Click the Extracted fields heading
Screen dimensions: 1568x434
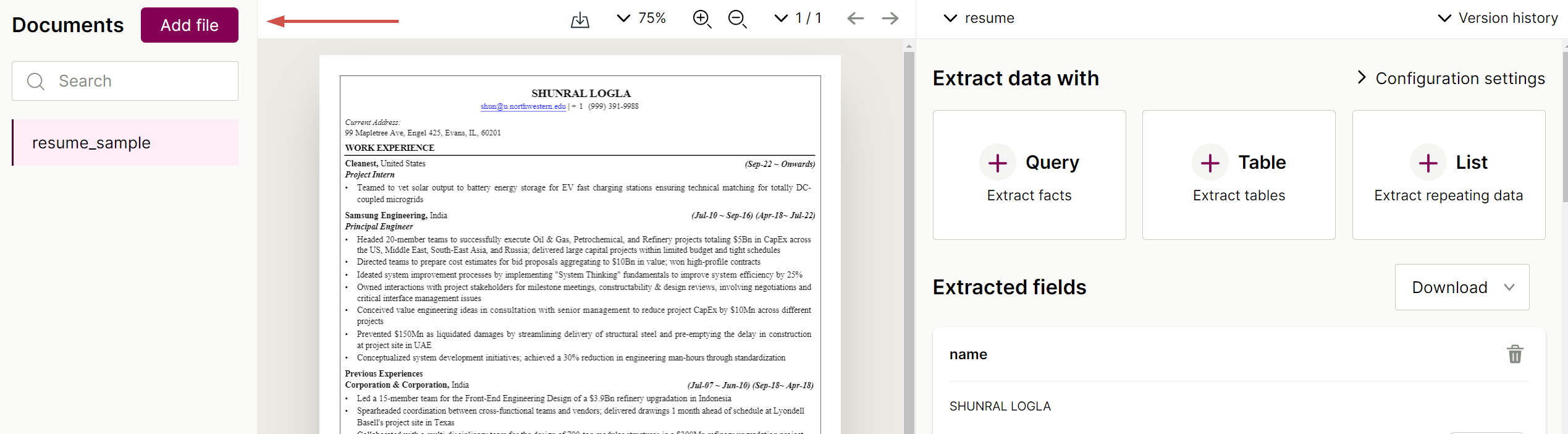1009,287
